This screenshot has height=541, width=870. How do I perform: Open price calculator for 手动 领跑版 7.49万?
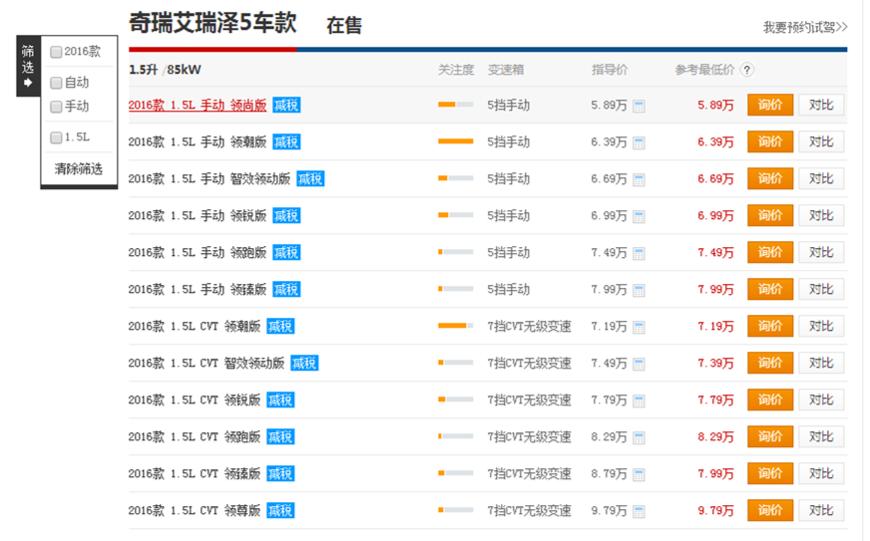coord(639,254)
